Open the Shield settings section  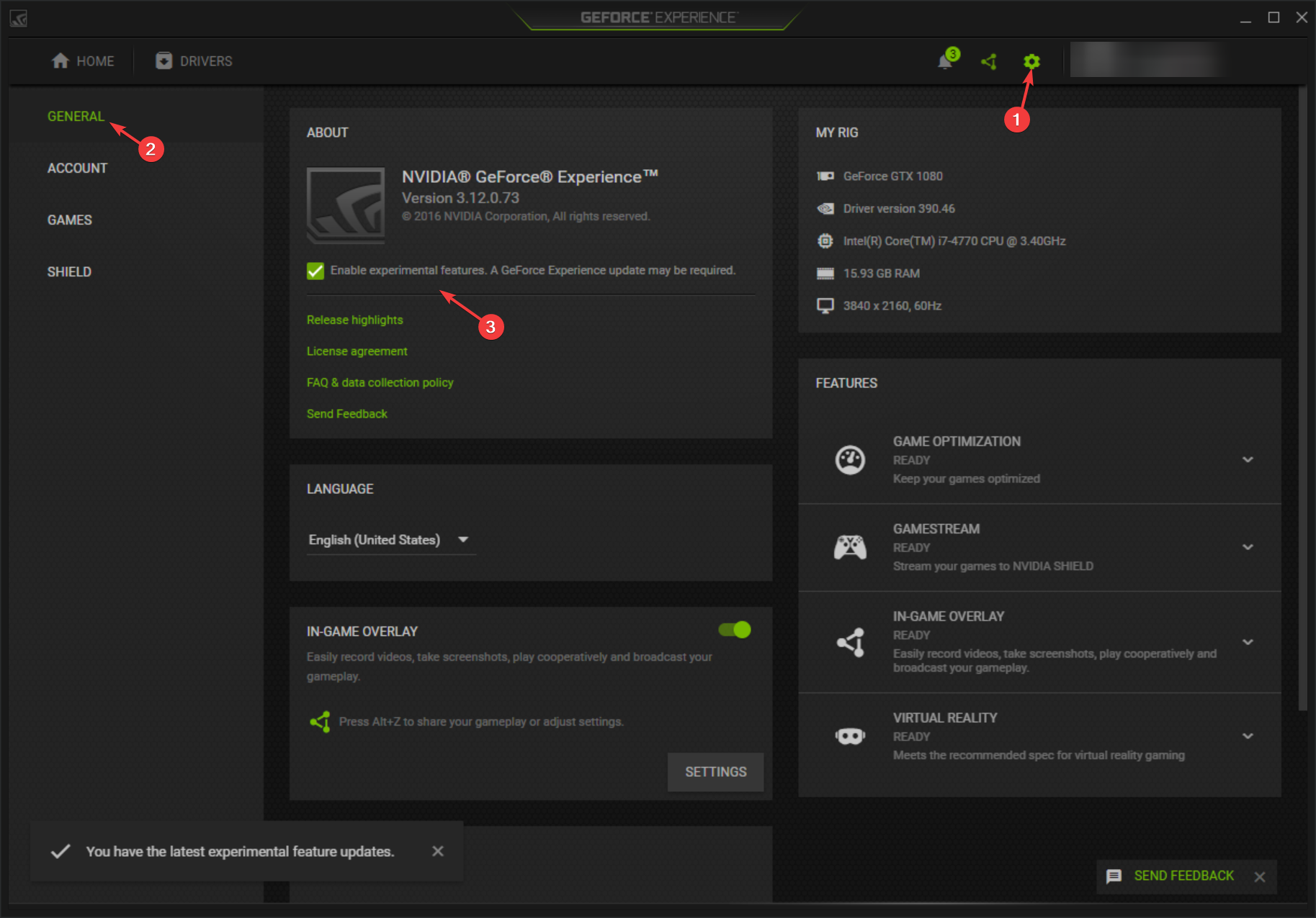pyautogui.click(x=69, y=272)
